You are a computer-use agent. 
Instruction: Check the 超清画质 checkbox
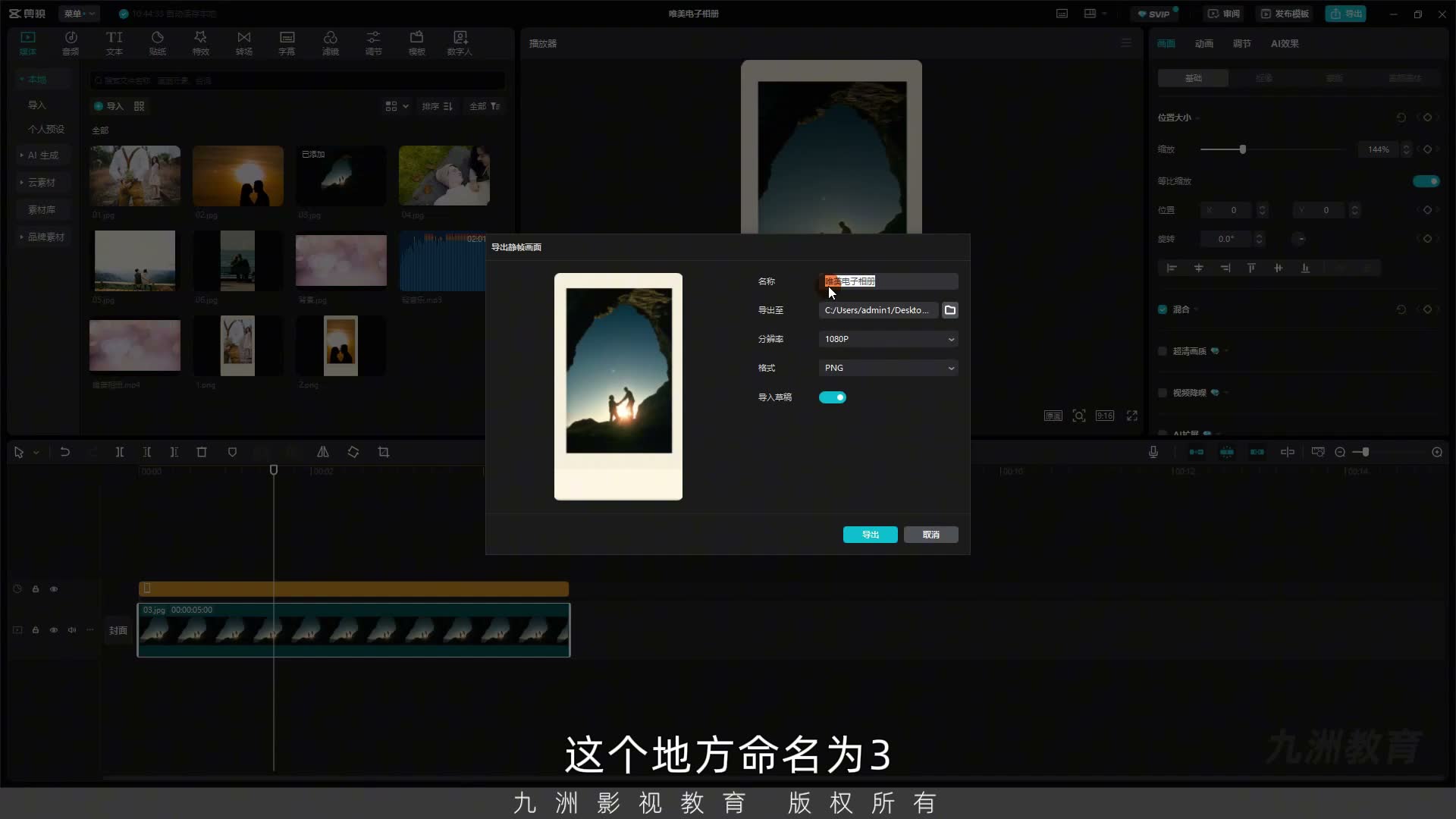tap(1163, 351)
